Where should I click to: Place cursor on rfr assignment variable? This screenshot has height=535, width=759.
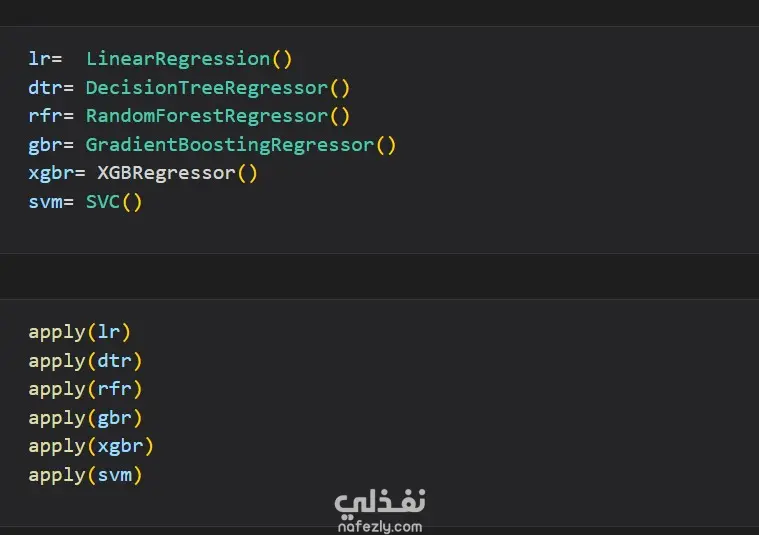point(45,116)
